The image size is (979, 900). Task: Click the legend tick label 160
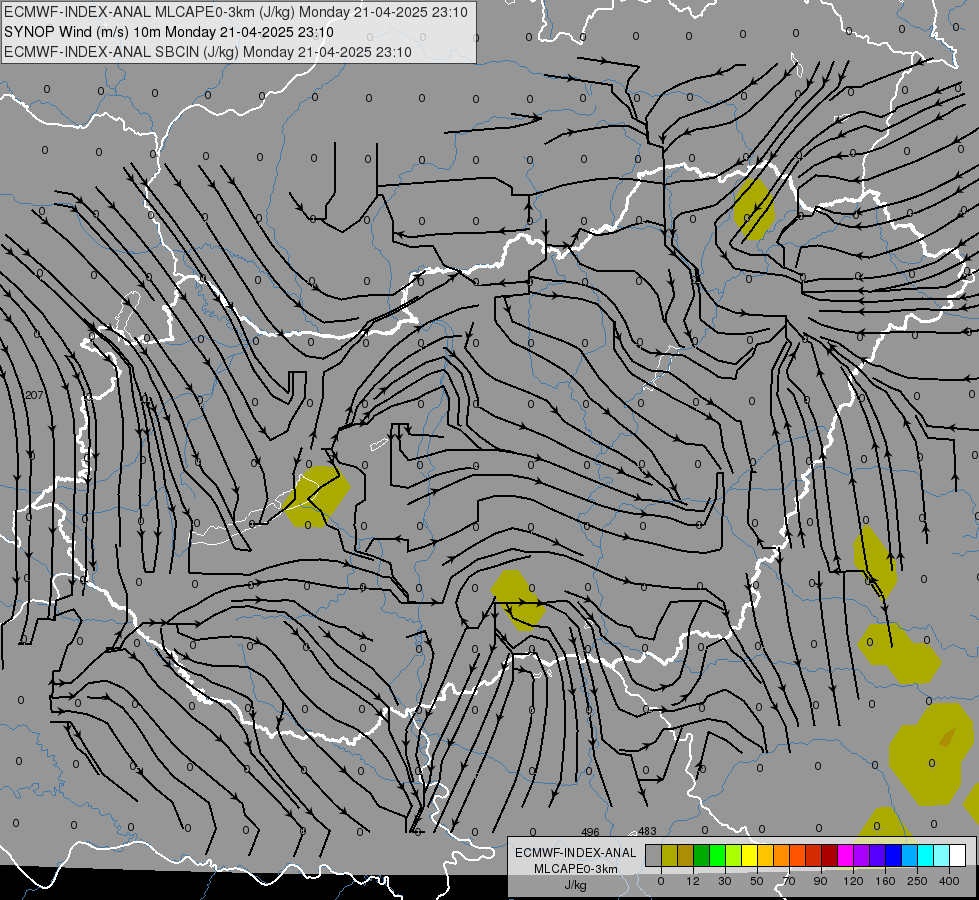[x=885, y=881]
